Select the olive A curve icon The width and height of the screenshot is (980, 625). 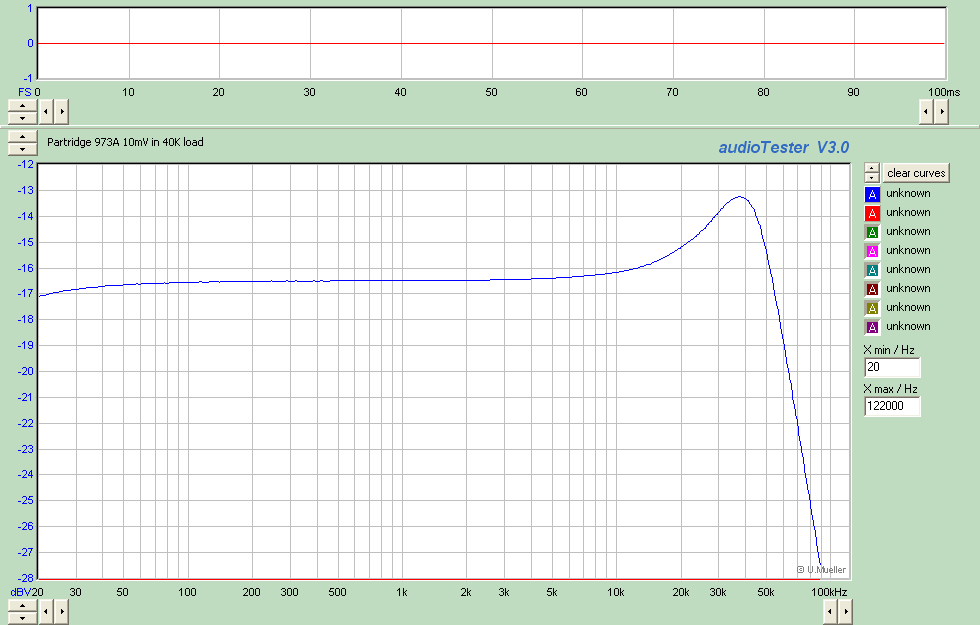(x=872, y=308)
